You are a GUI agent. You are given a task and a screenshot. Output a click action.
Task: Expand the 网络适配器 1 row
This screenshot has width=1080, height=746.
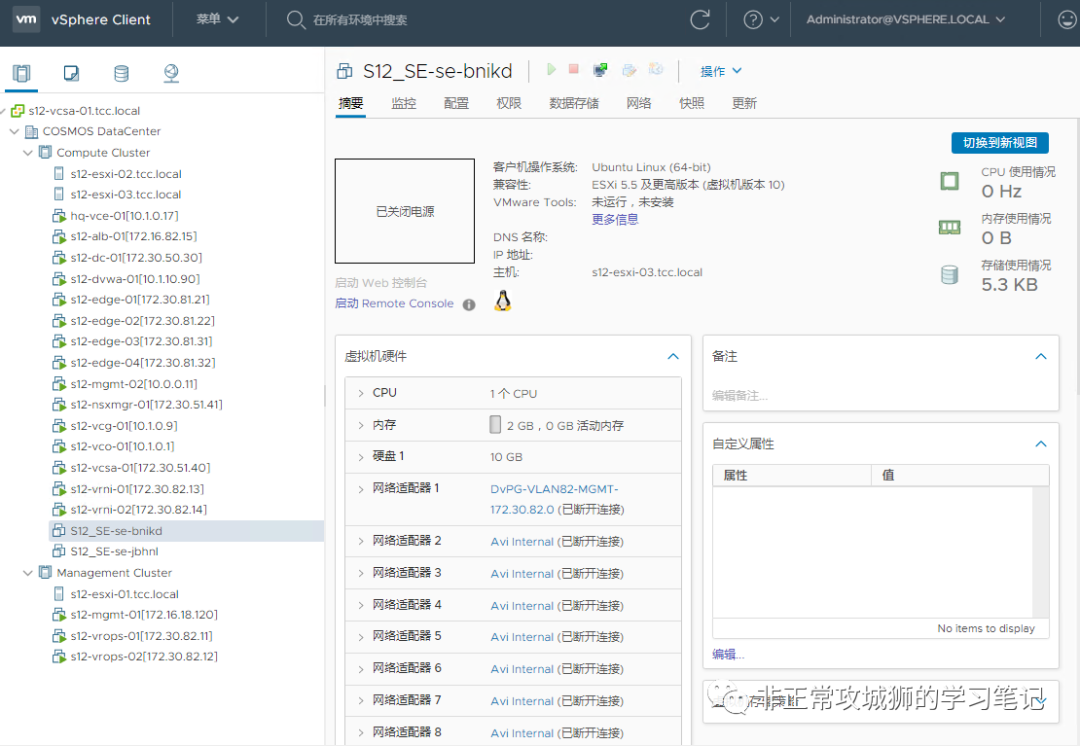coord(360,489)
